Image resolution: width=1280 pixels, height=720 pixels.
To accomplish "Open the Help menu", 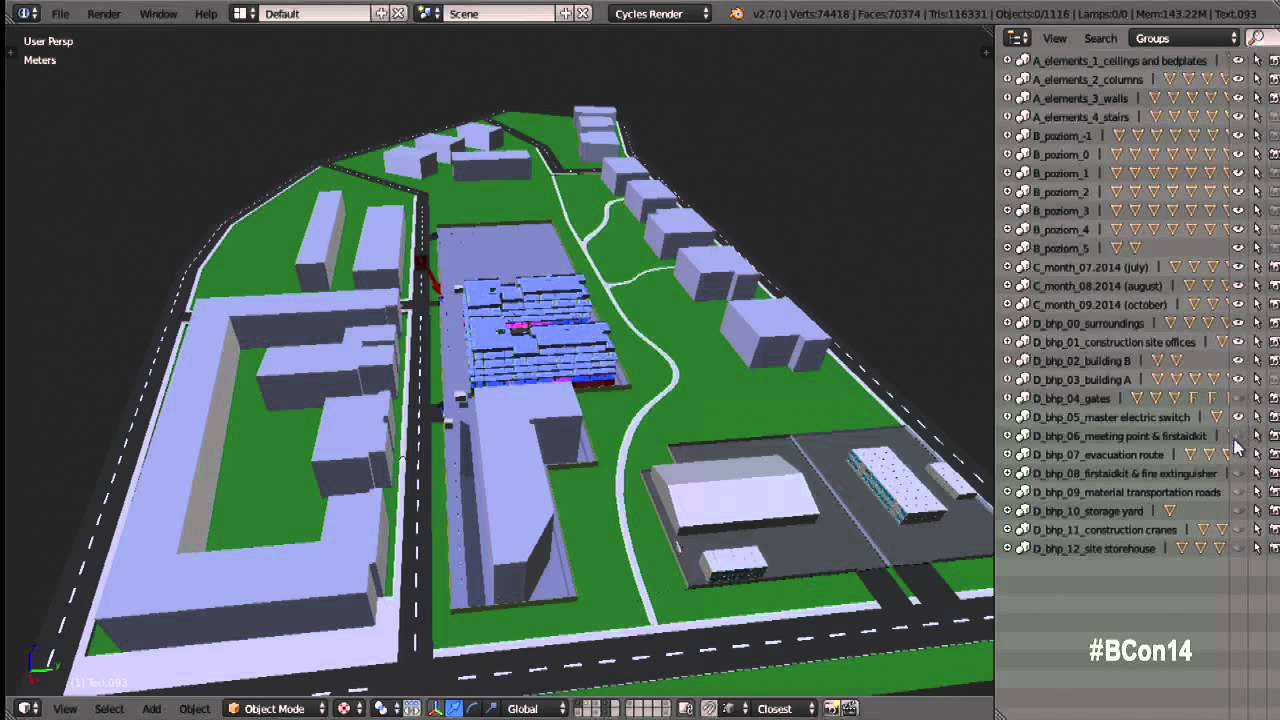I will 206,14.
